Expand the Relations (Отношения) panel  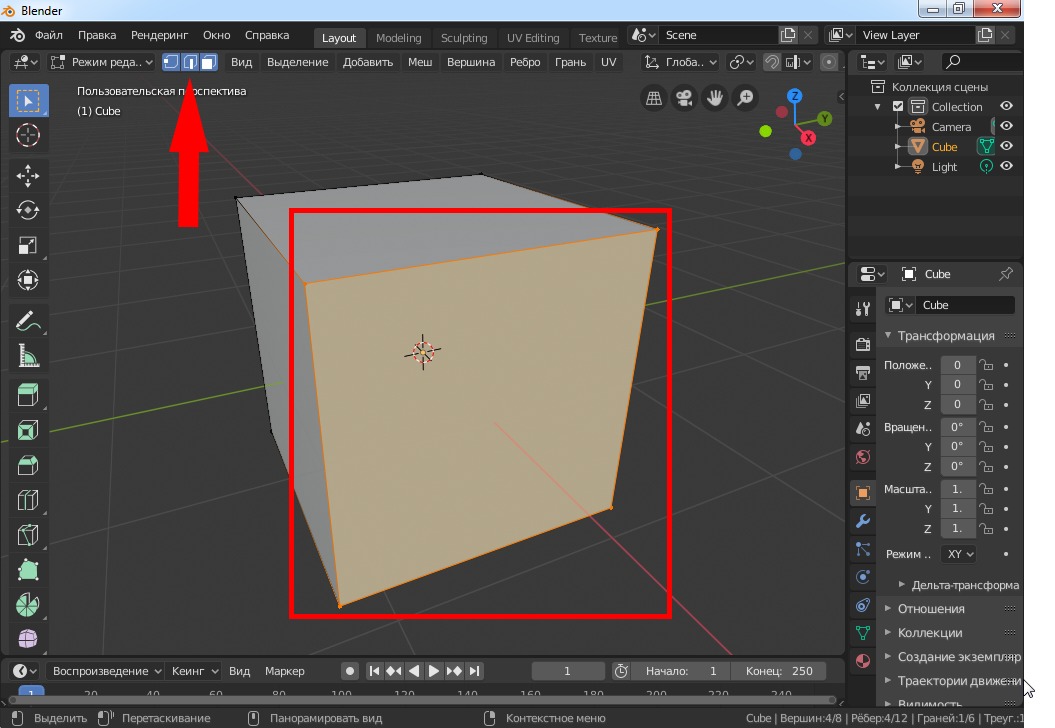(930, 608)
